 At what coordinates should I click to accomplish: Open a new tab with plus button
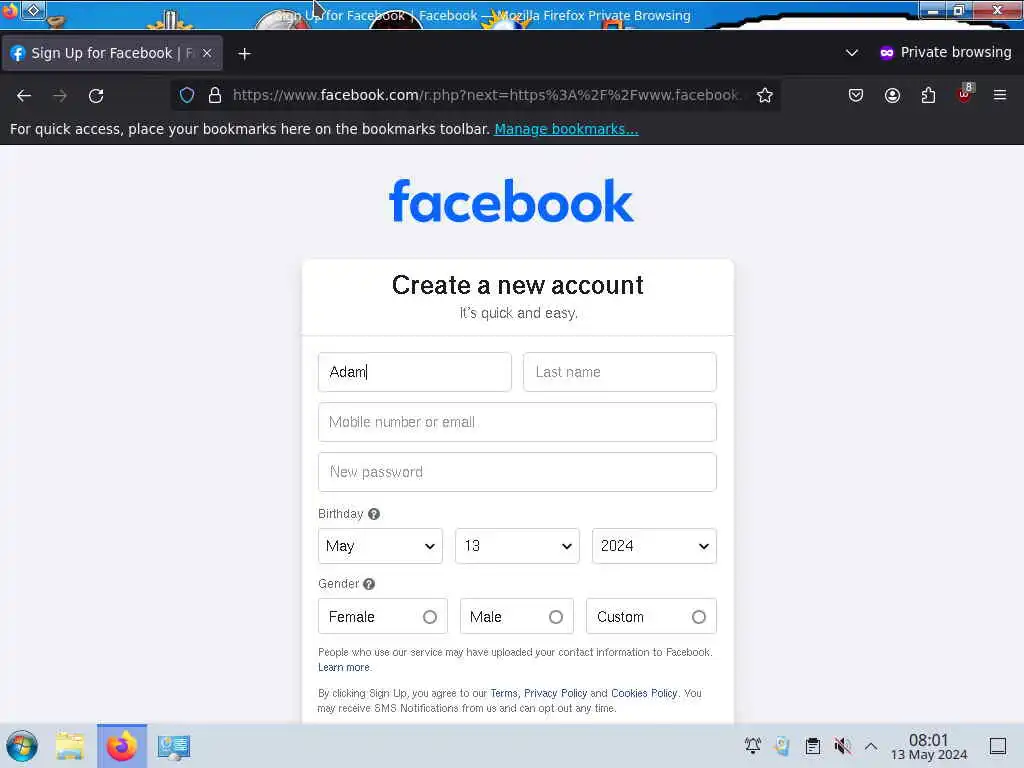[x=244, y=54]
